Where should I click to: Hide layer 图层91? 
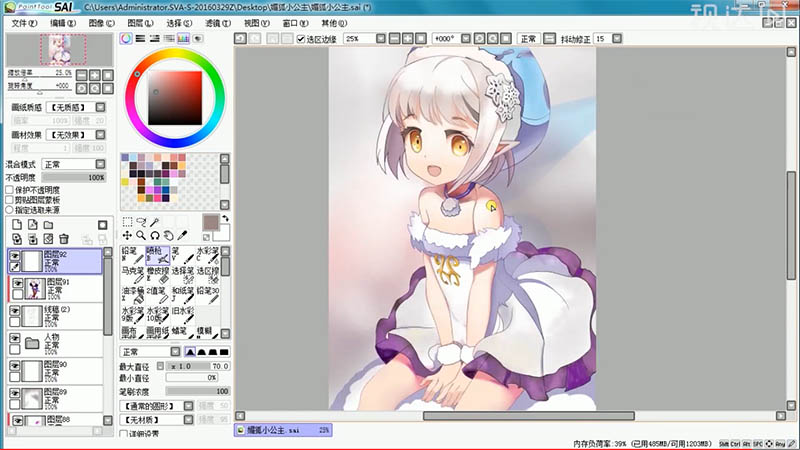[x=17, y=283]
